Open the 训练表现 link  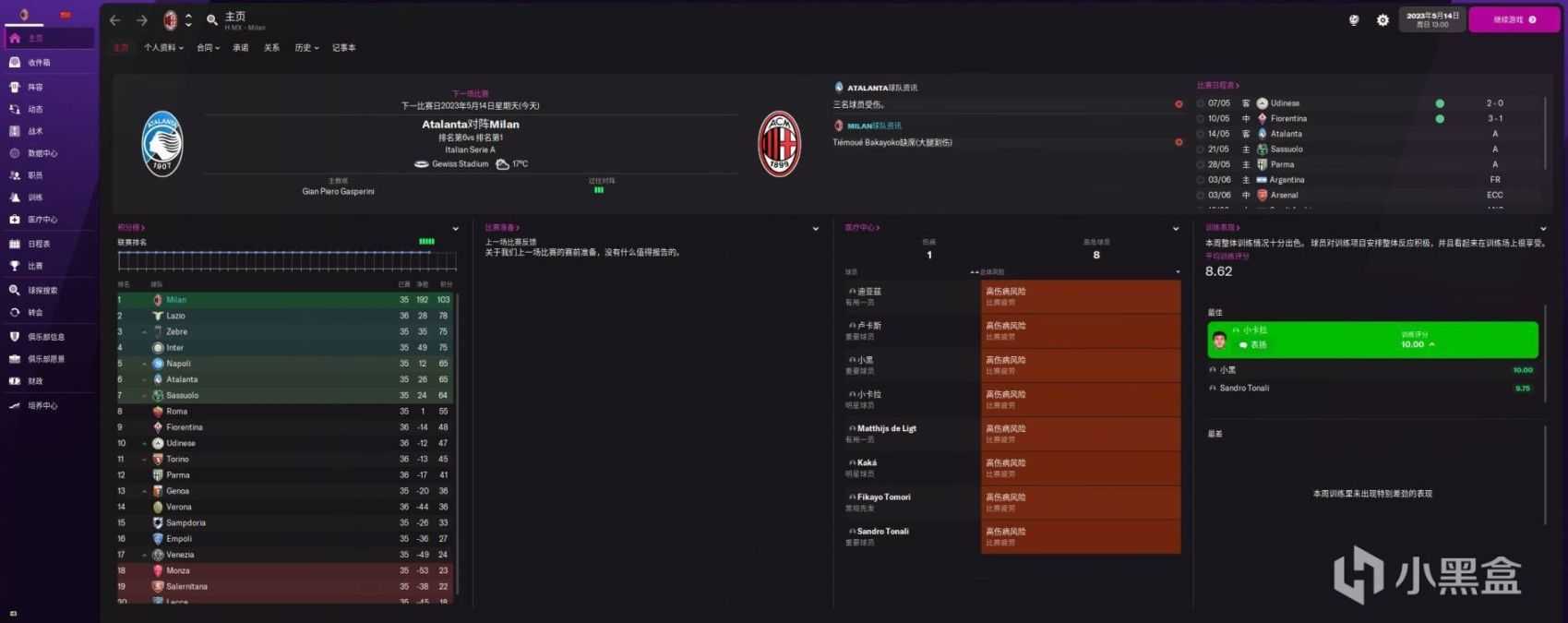(x=1223, y=228)
